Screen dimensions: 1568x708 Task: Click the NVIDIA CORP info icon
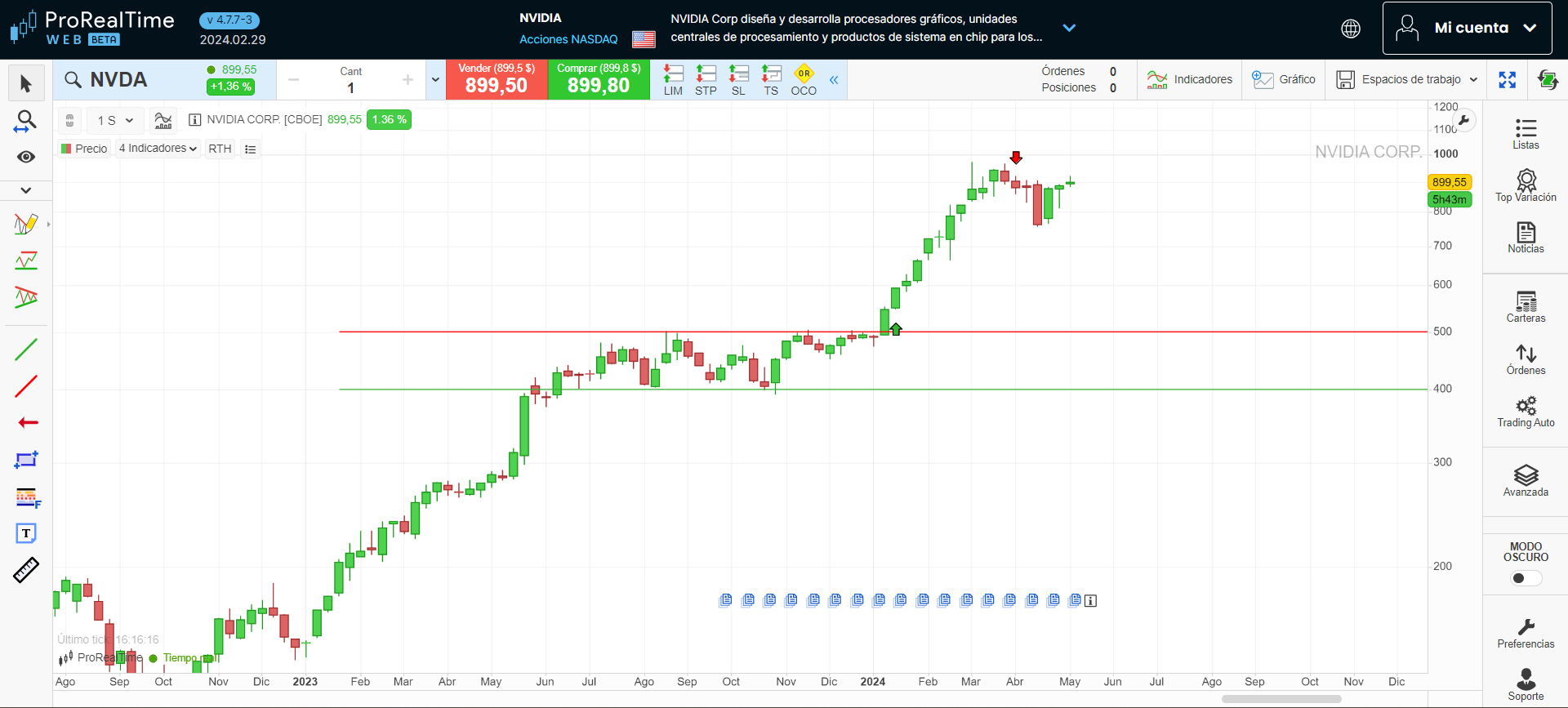coord(195,120)
